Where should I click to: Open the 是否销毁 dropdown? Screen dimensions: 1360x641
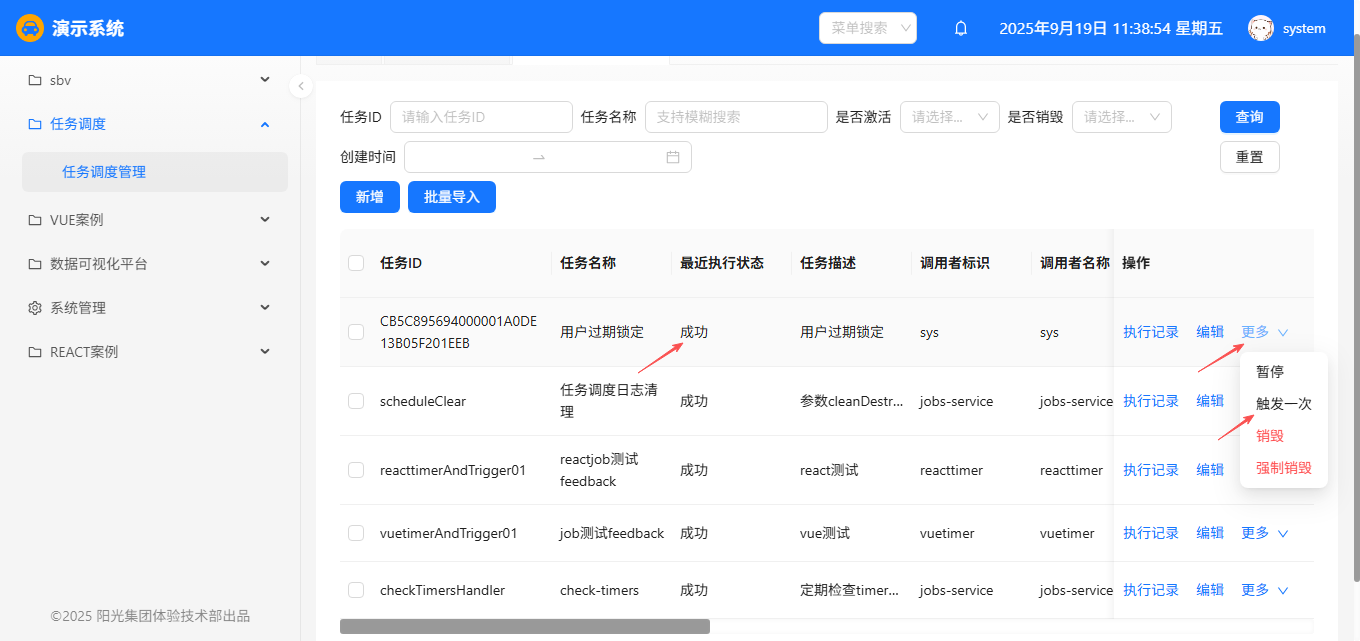pos(1121,117)
